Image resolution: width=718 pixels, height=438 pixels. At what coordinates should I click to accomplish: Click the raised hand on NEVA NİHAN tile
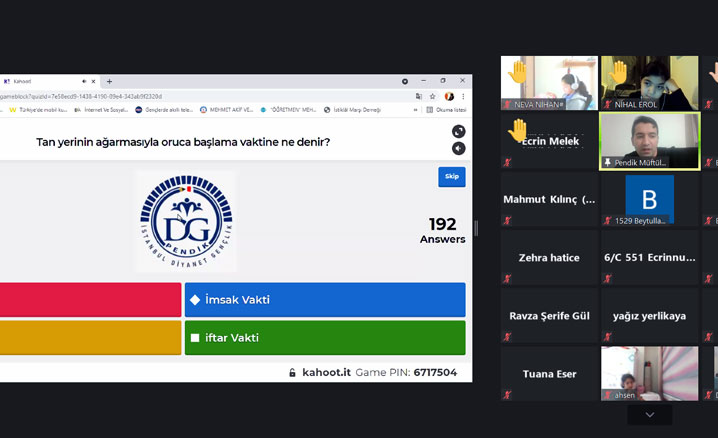(x=517, y=72)
